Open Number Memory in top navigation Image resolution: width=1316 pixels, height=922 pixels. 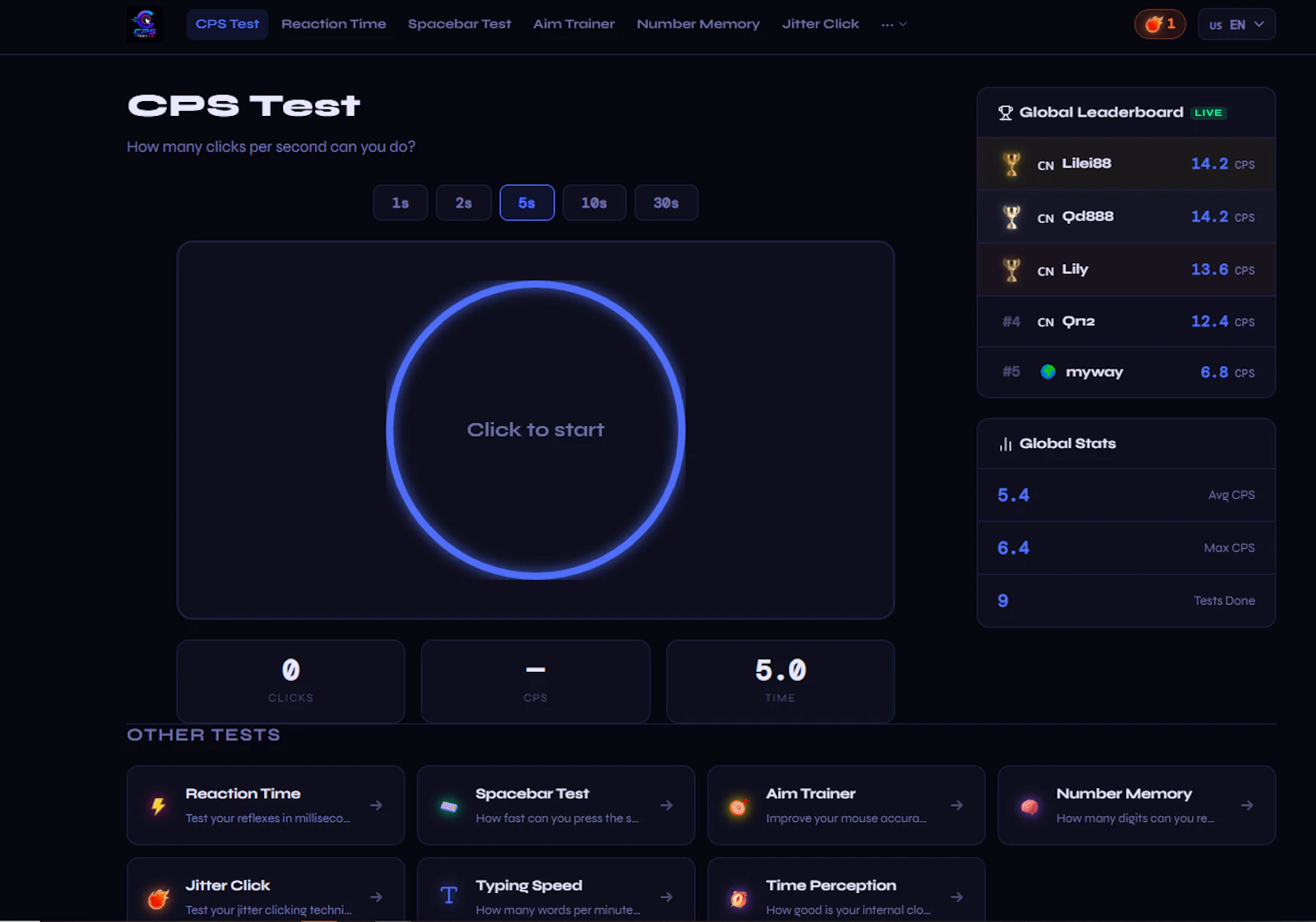[x=698, y=25]
